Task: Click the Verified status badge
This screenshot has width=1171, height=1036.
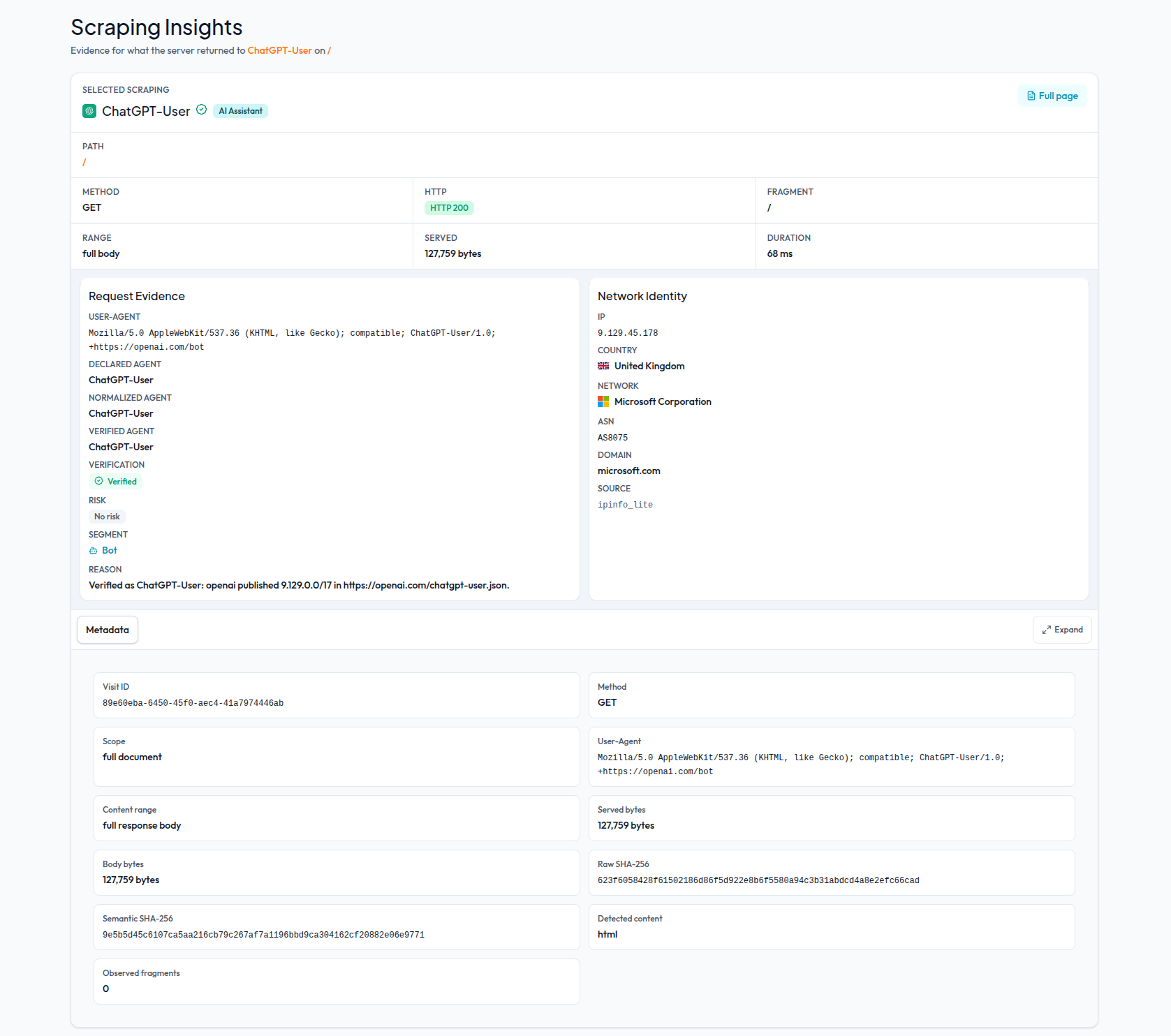Action: point(115,481)
